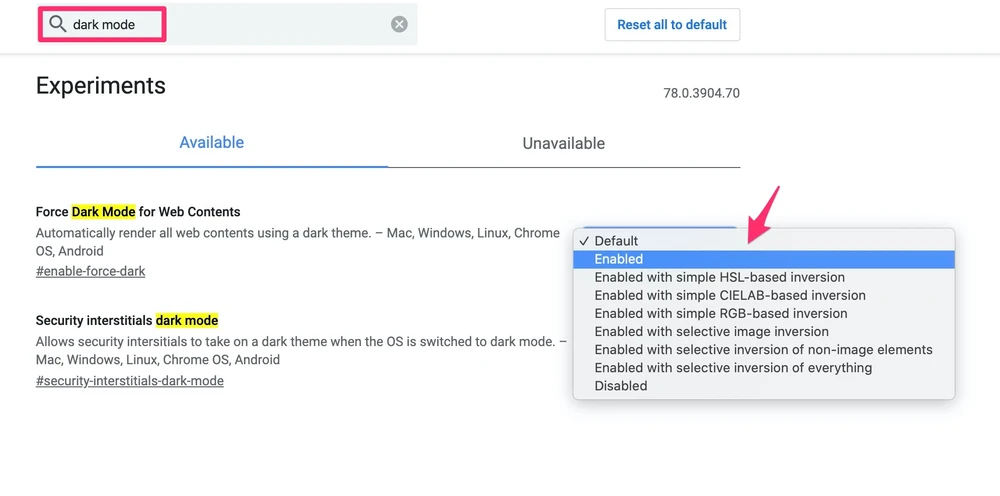Select Enabled with simple CIELAB-based inversion
Image resolution: width=1000 pixels, height=496 pixels.
pos(729,295)
